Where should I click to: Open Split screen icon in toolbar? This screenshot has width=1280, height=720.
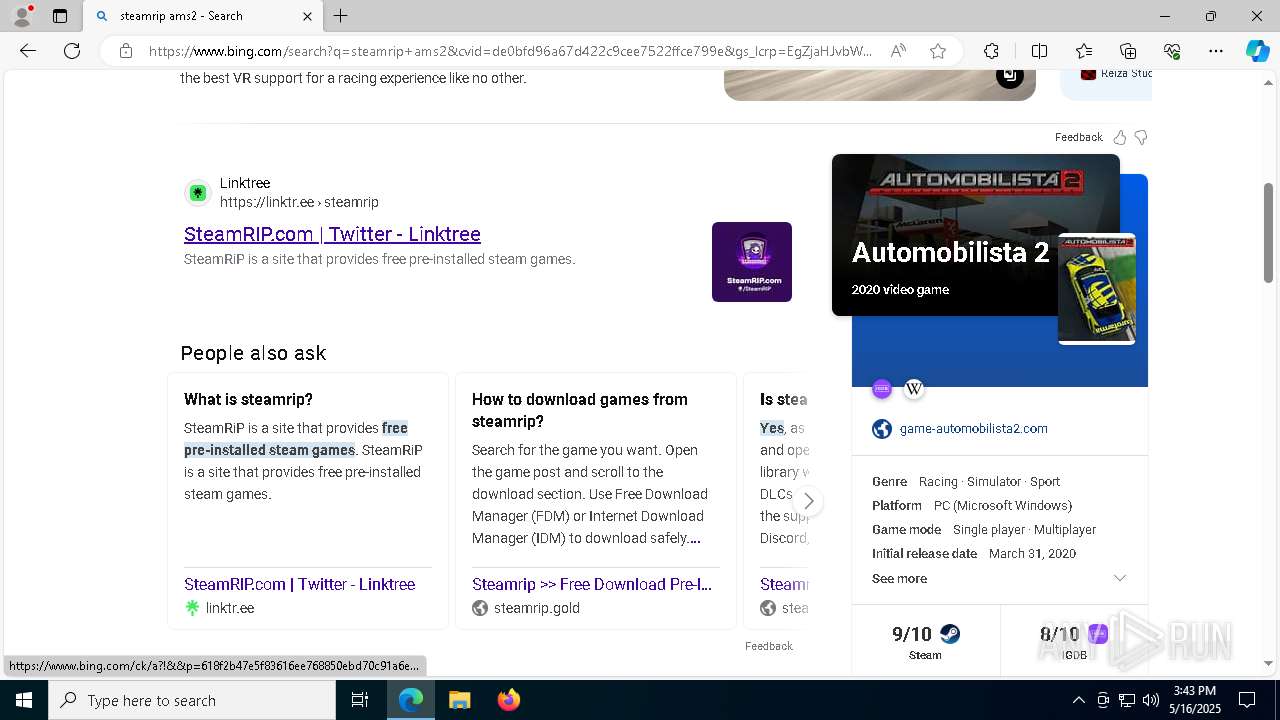click(1039, 51)
